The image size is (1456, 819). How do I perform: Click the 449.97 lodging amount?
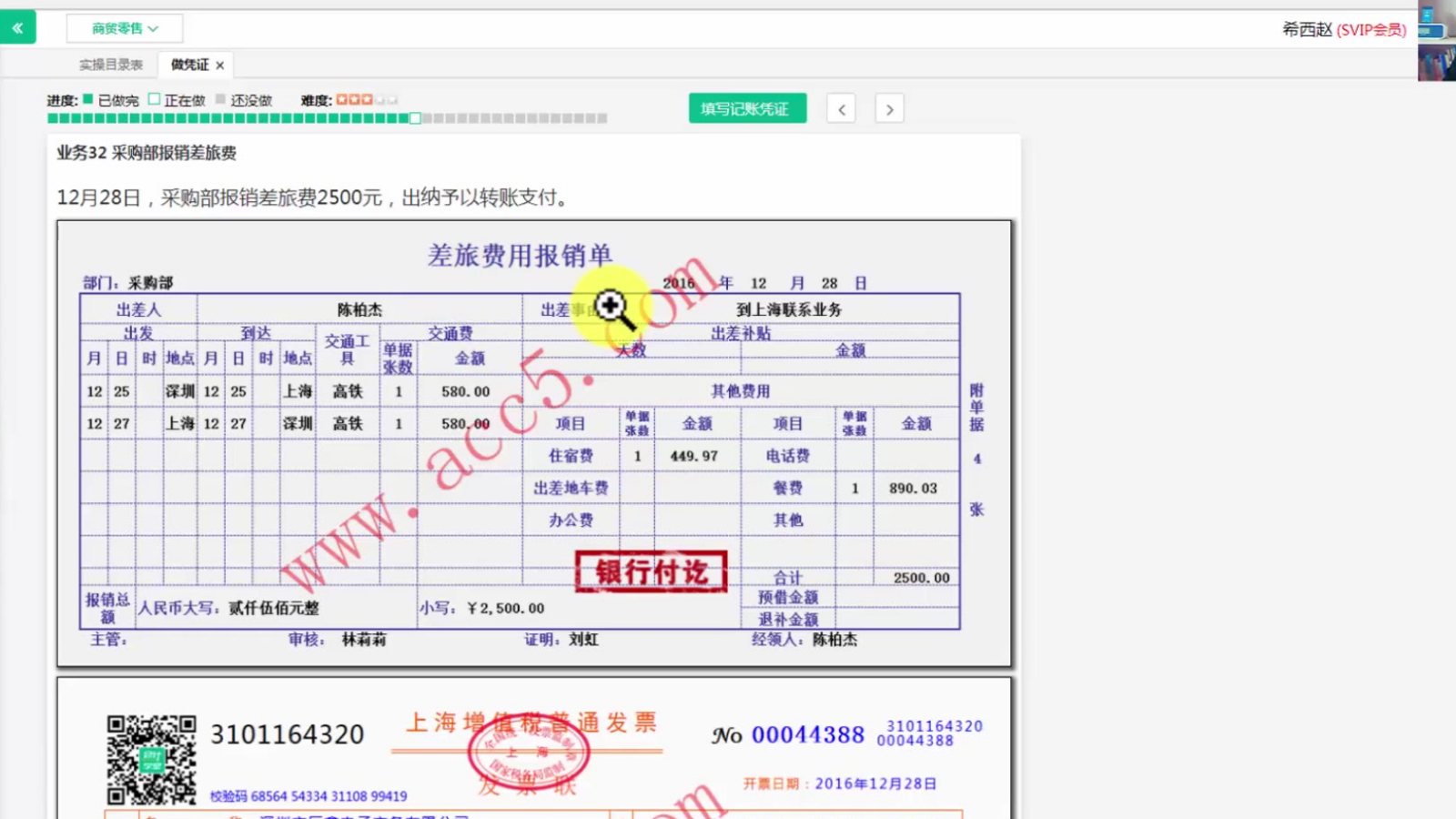point(693,456)
